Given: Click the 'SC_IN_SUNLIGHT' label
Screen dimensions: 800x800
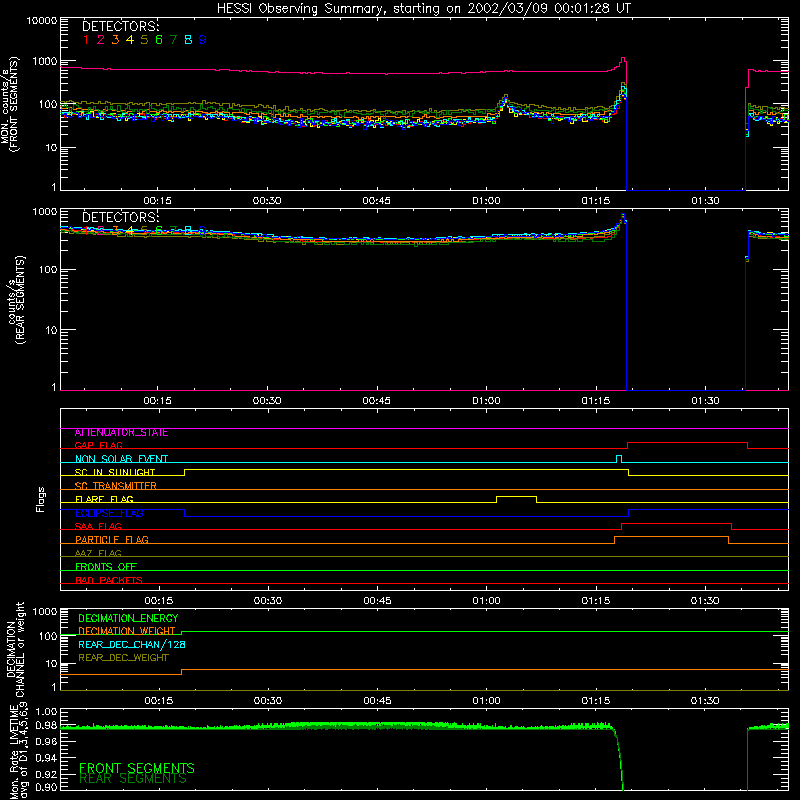Looking at the screenshot, I should point(115,472).
